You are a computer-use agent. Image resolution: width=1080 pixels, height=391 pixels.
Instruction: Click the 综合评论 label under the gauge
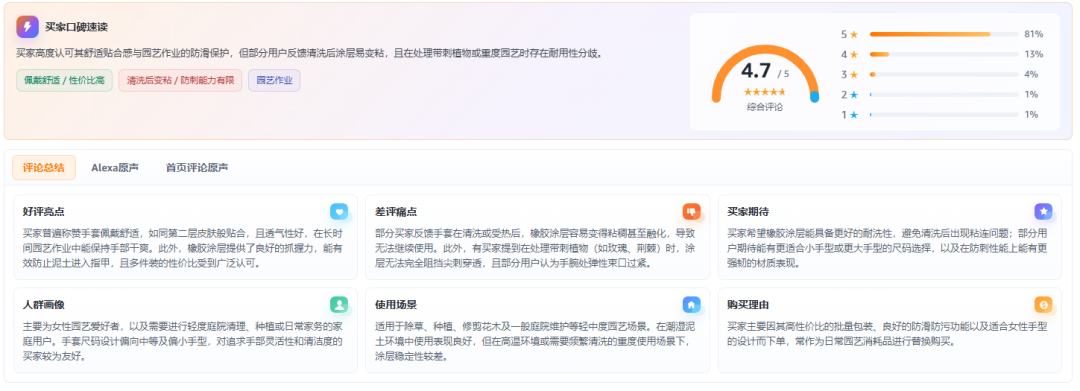coord(765,107)
